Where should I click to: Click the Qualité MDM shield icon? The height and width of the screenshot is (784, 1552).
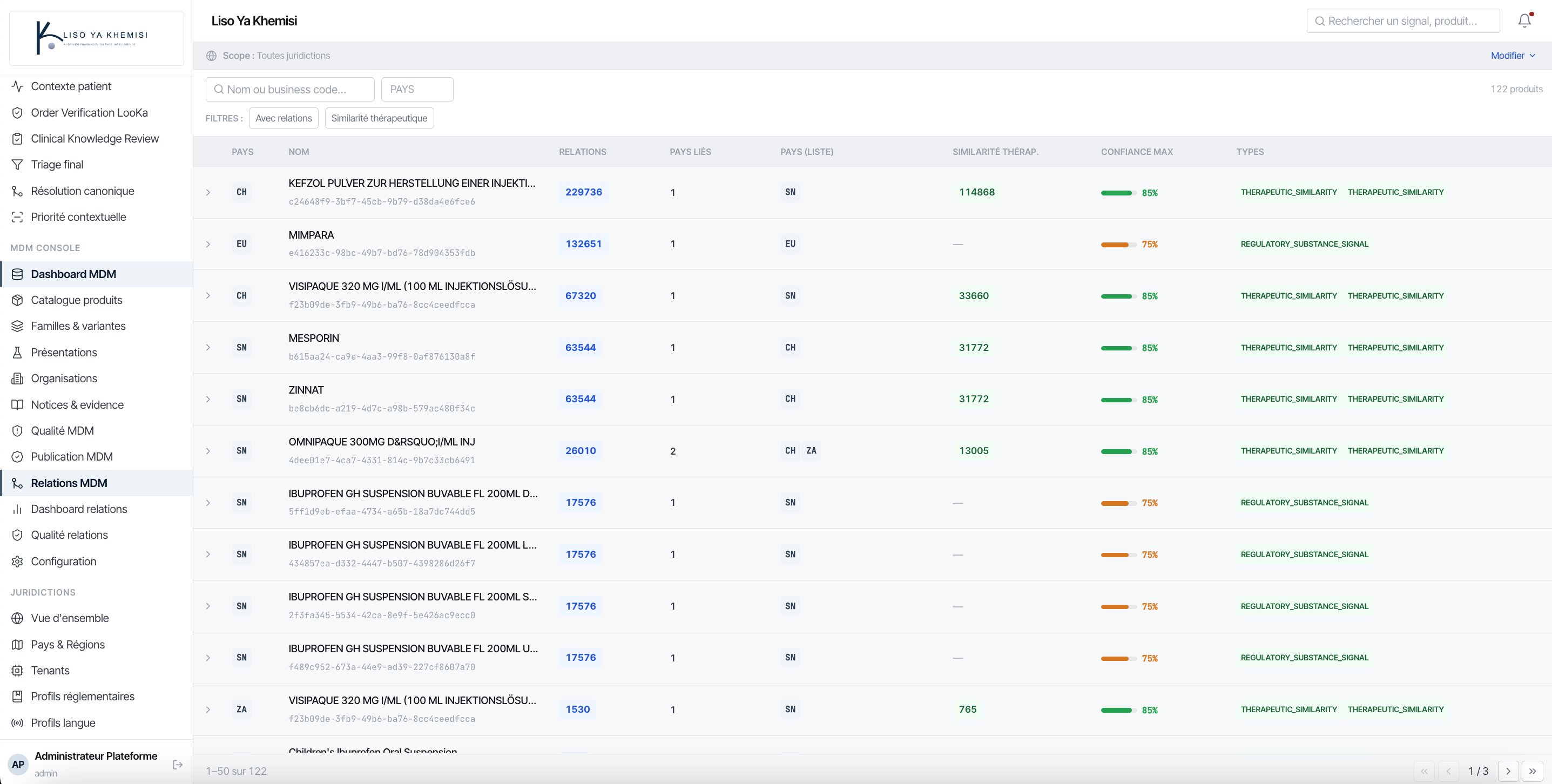point(17,431)
